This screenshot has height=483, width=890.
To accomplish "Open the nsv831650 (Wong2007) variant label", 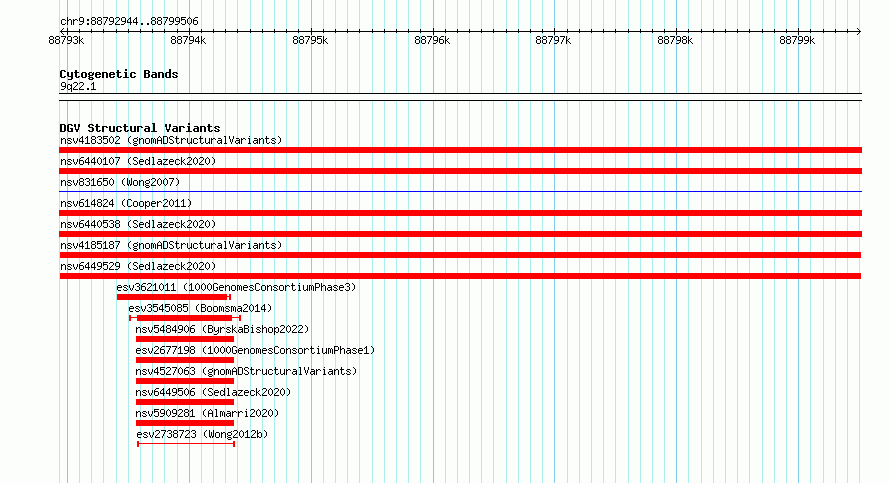I will (x=120, y=182).
